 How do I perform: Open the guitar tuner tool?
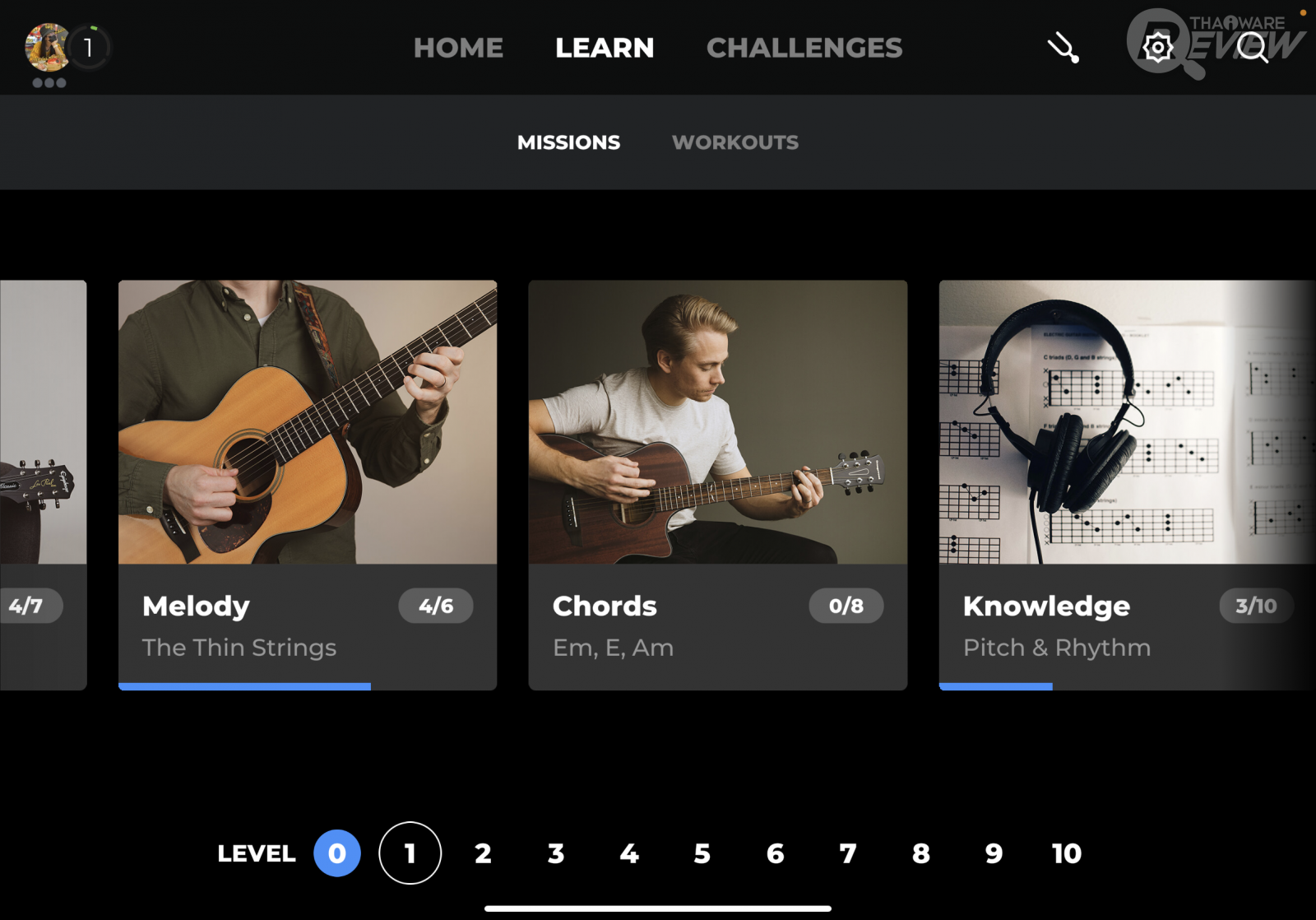point(1063,48)
